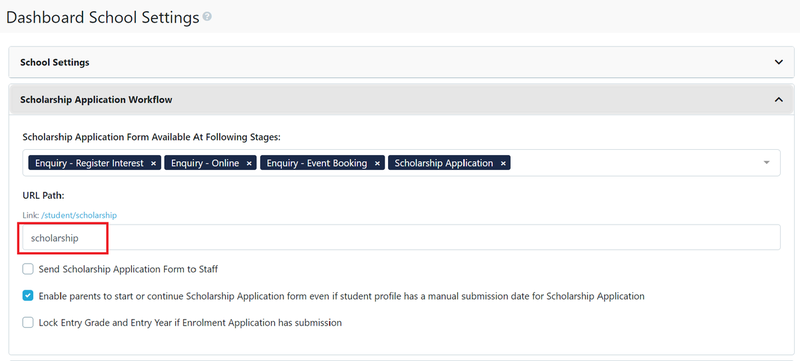This screenshot has height=361, width=800.
Task: Select the Scholarship Application tag label
Action: (x=444, y=164)
